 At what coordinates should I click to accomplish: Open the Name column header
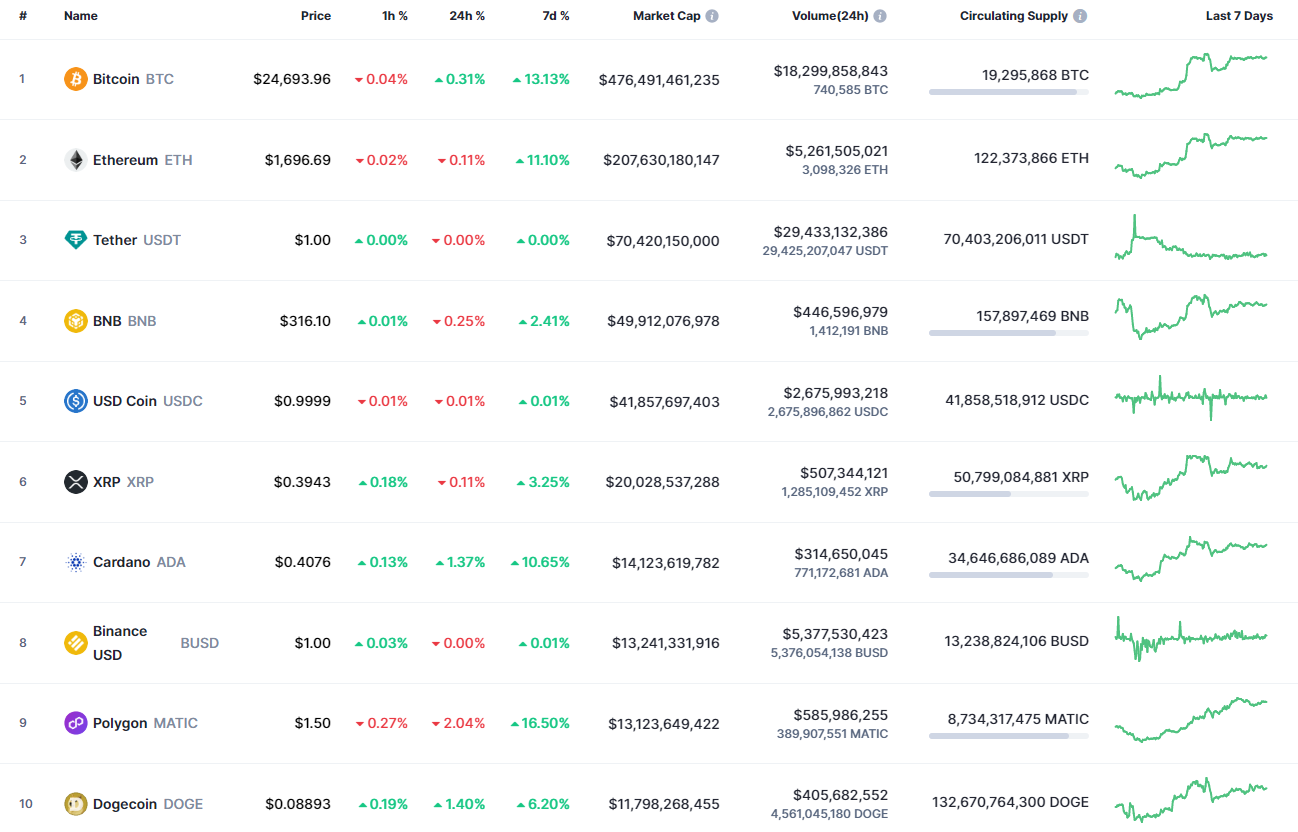point(80,15)
